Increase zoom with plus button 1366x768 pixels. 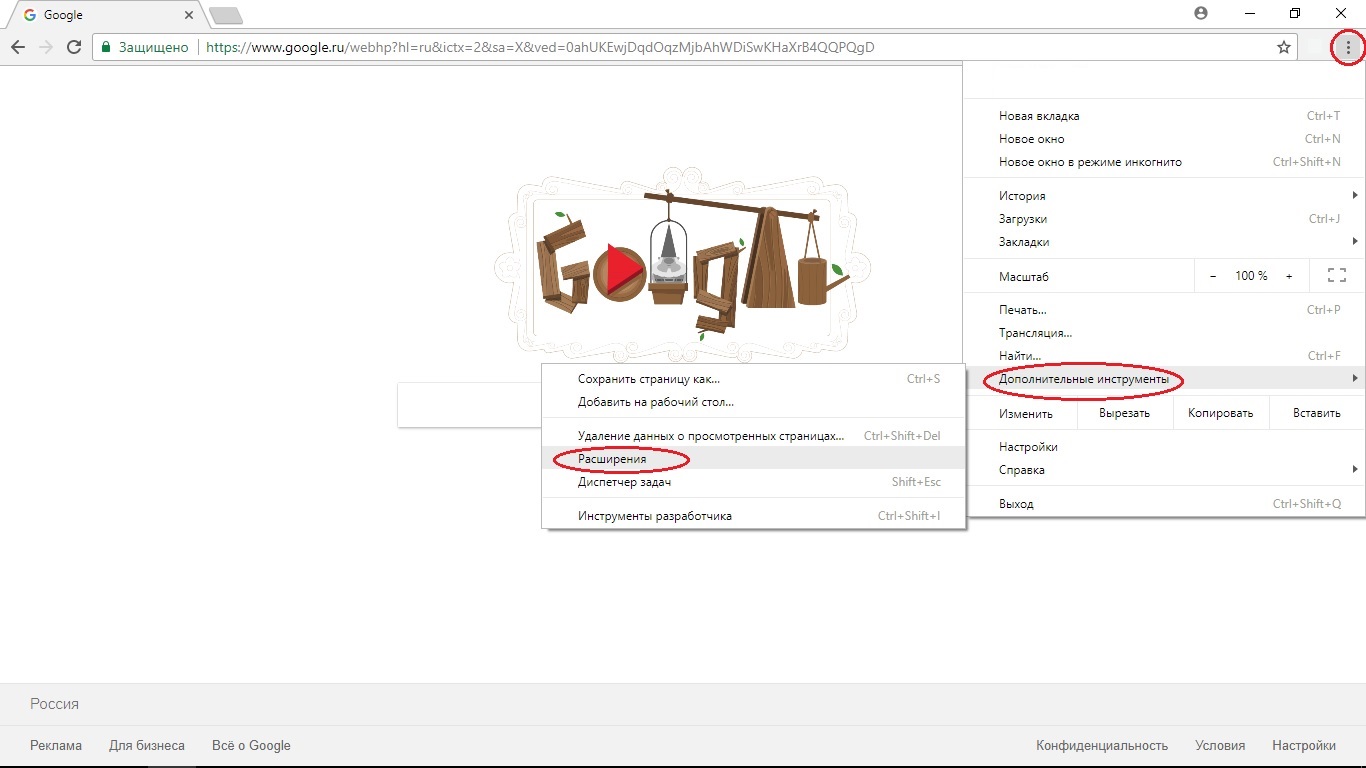pyautogui.click(x=1289, y=275)
